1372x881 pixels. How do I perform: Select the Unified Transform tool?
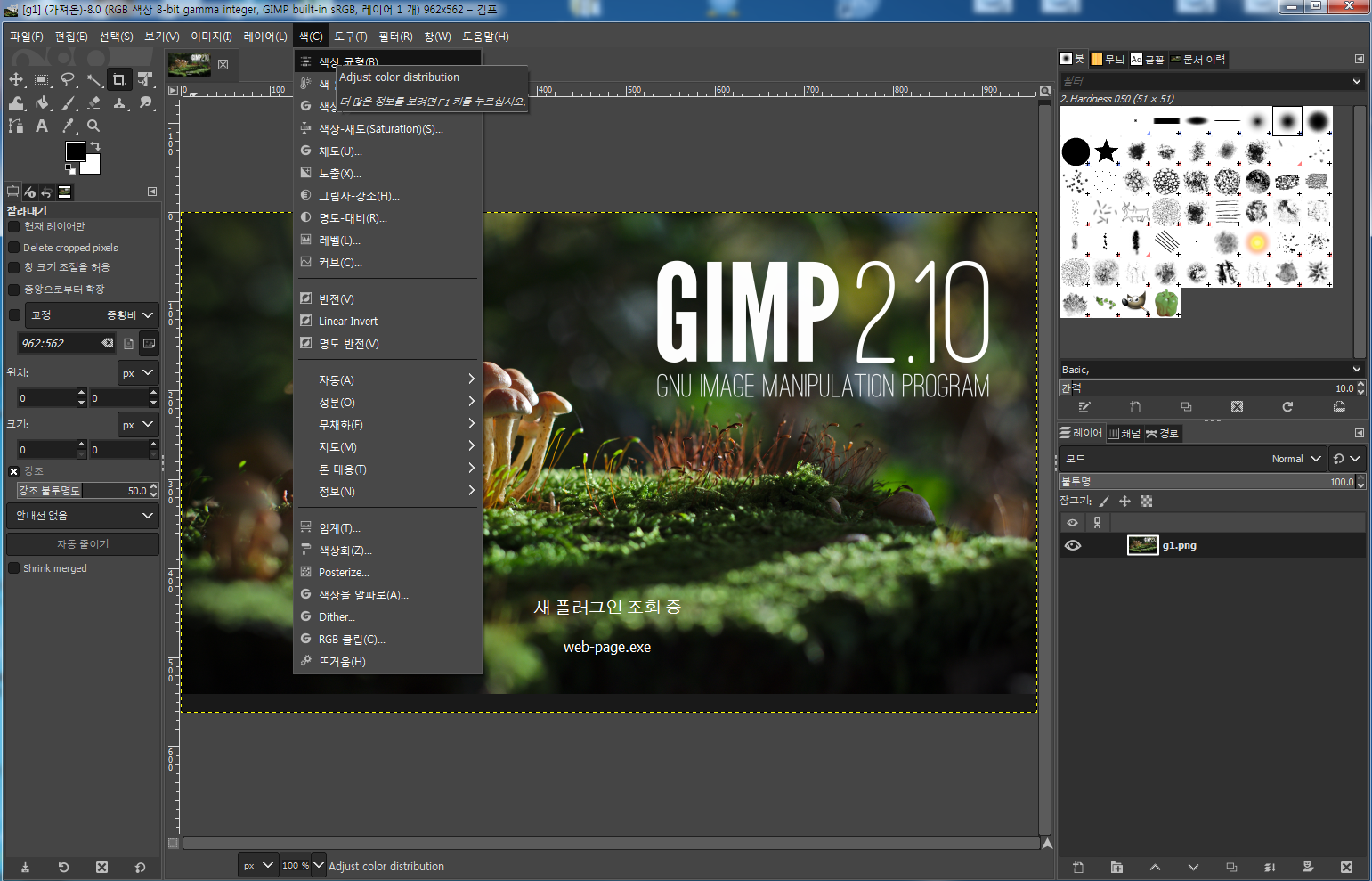(x=145, y=79)
